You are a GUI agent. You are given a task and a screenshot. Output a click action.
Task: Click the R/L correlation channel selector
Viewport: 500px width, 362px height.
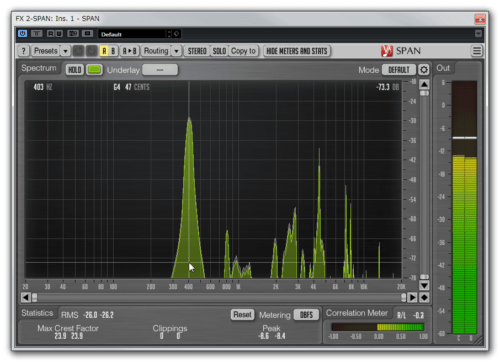pyautogui.click(x=402, y=315)
